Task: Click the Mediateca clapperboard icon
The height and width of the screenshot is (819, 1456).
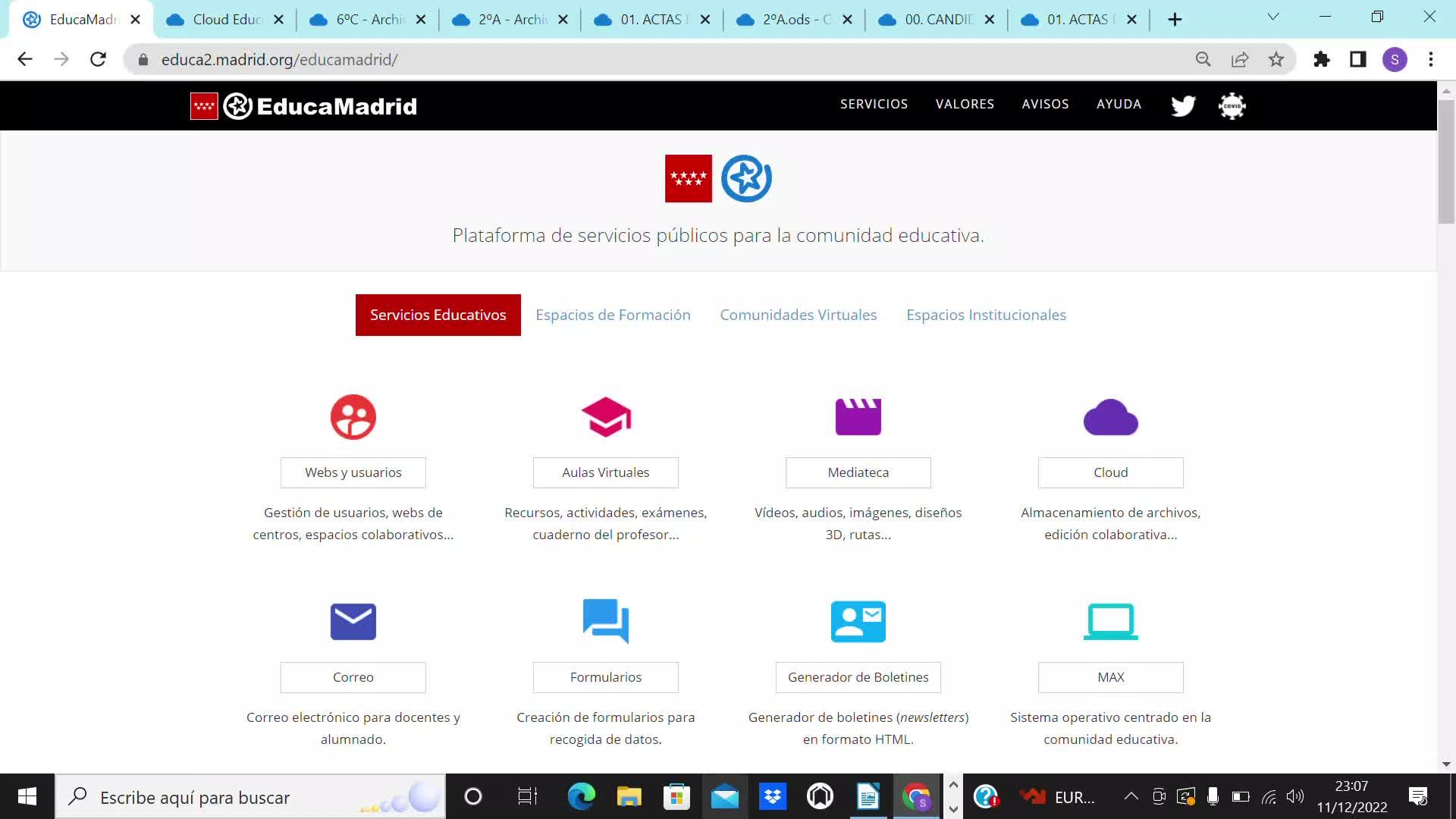Action: click(x=858, y=417)
